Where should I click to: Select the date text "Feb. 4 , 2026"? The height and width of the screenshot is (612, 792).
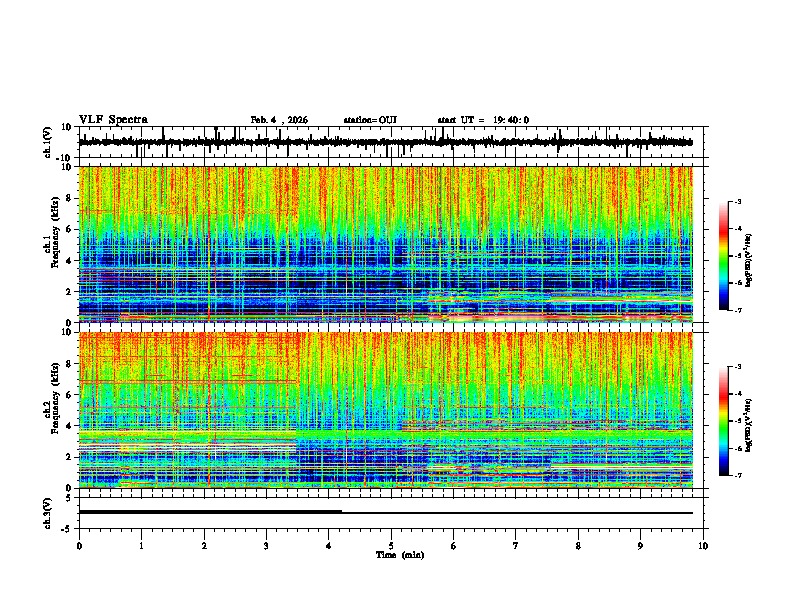(x=279, y=120)
